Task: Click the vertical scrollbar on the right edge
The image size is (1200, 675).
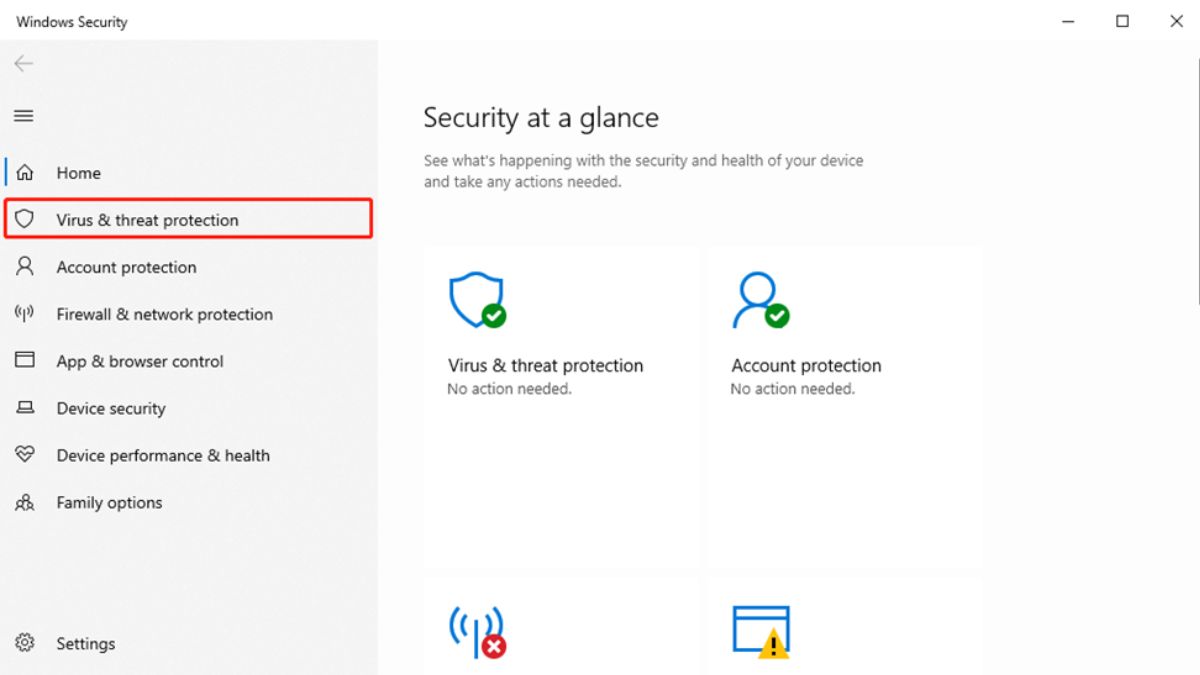Action: (1196, 180)
